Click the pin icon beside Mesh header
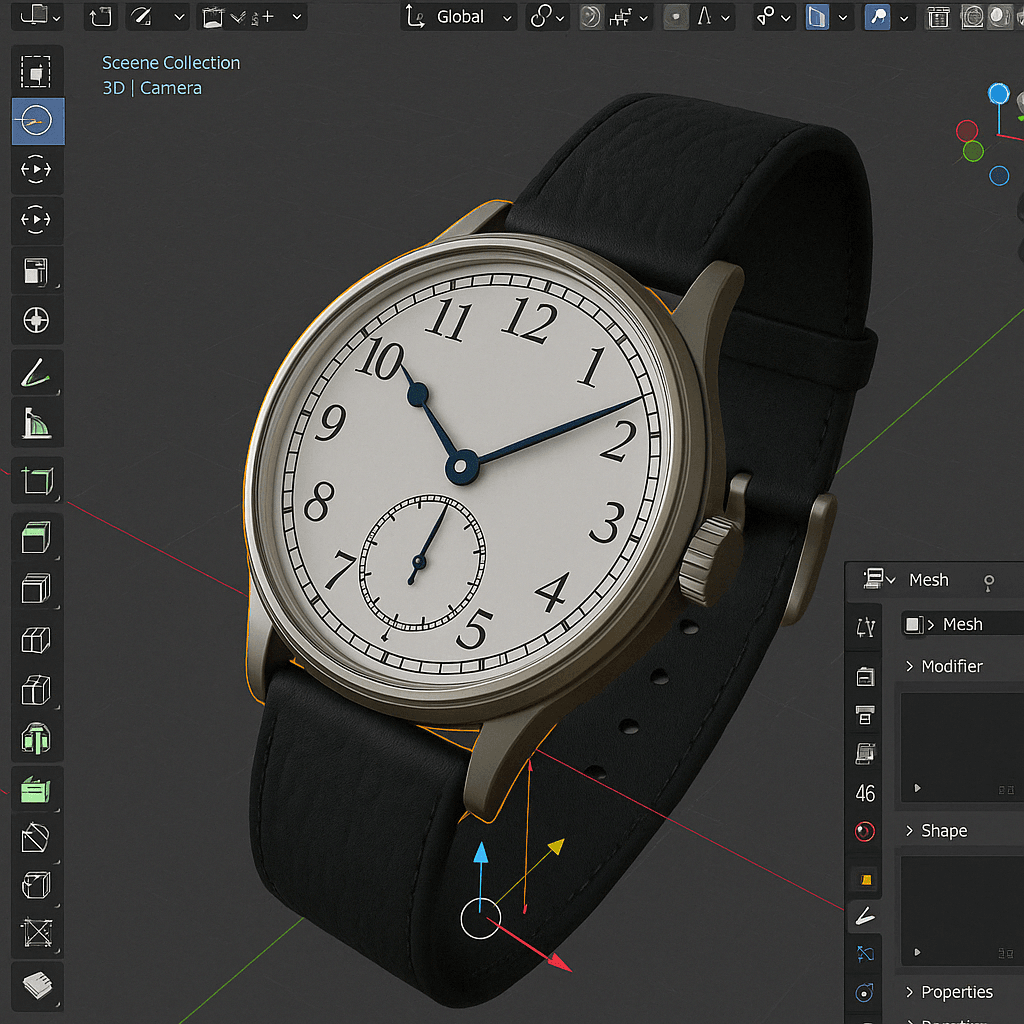 coord(989,581)
